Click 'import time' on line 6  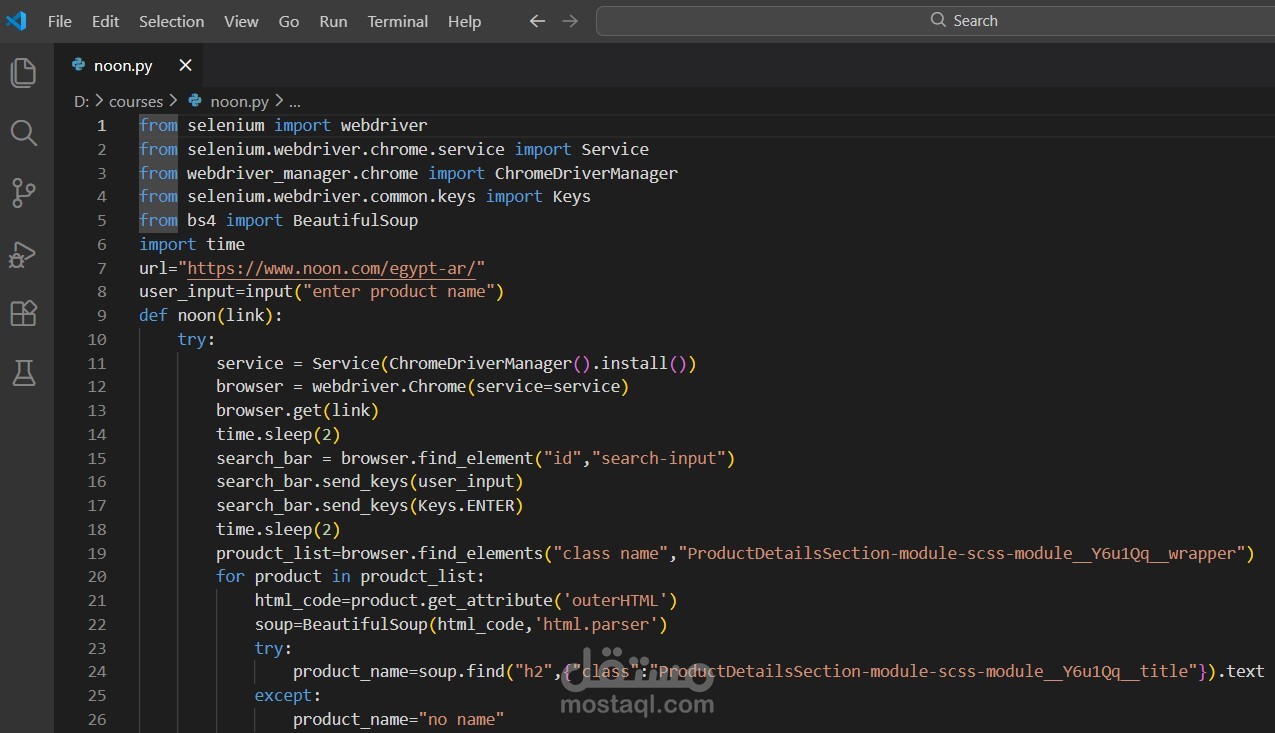pos(192,244)
